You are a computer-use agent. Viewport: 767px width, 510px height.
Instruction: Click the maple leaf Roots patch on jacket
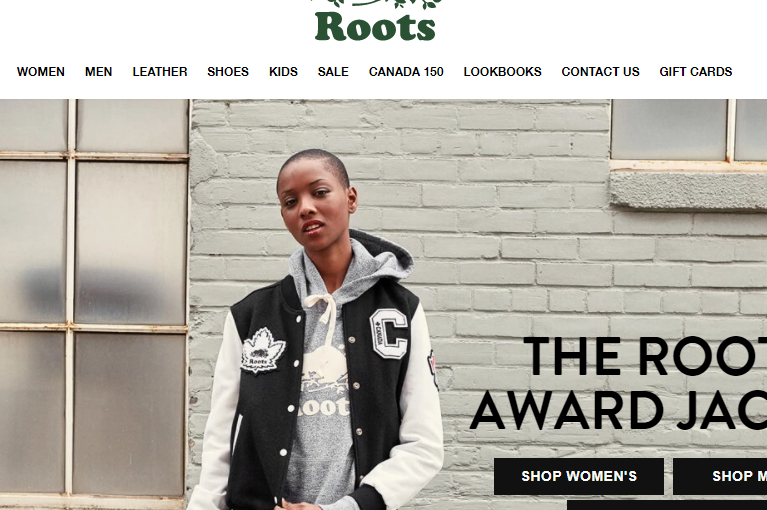pyautogui.click(x=263, y=350)
